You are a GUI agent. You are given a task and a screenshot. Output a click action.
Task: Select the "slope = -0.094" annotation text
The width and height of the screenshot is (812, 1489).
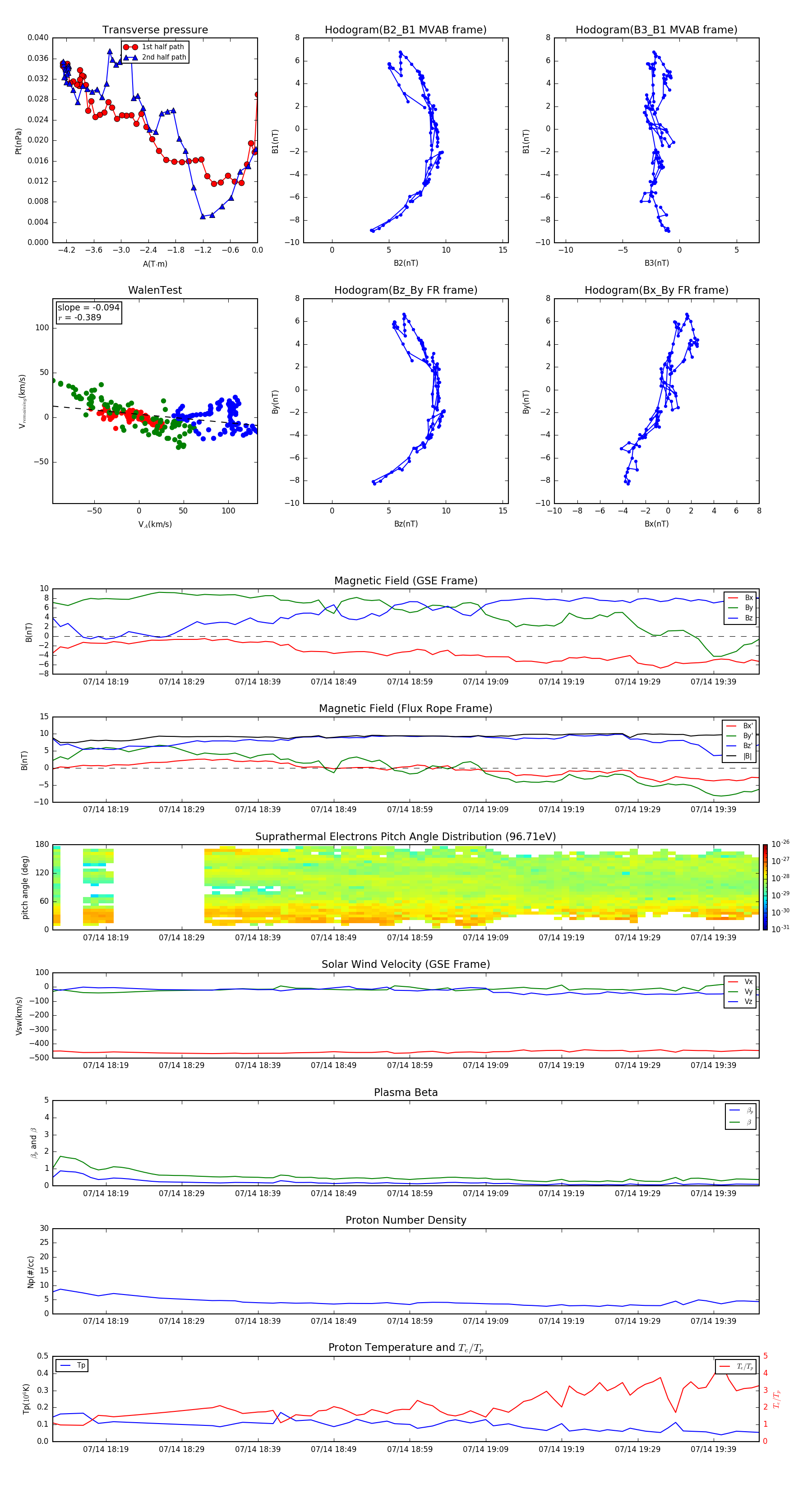[x=88, y=308]
